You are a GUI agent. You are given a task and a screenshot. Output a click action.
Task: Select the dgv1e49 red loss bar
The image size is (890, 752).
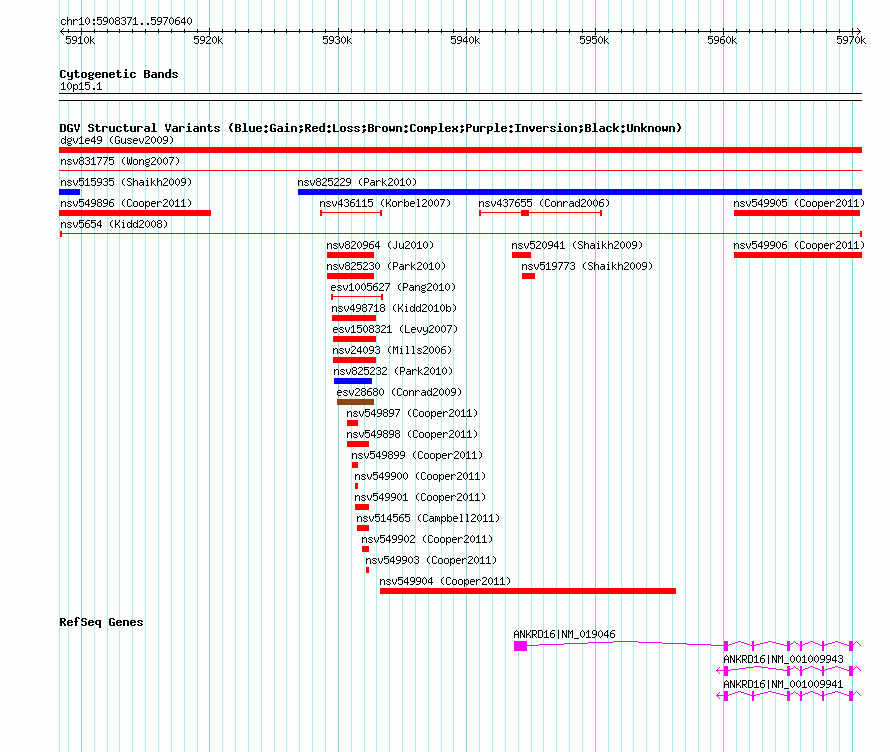pos(460,150)
